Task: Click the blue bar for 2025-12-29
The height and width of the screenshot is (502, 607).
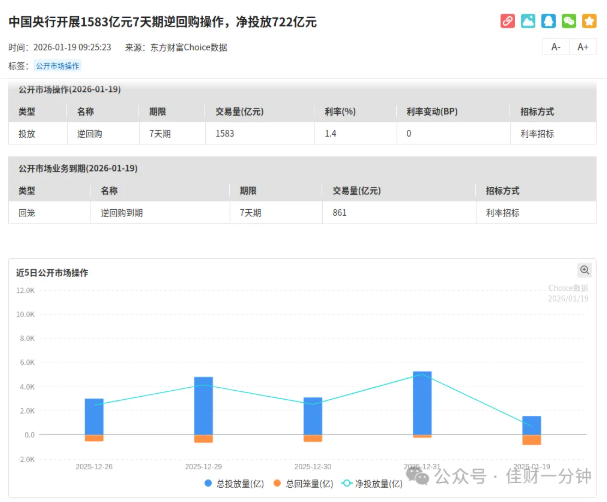Action: coord(203,406)
